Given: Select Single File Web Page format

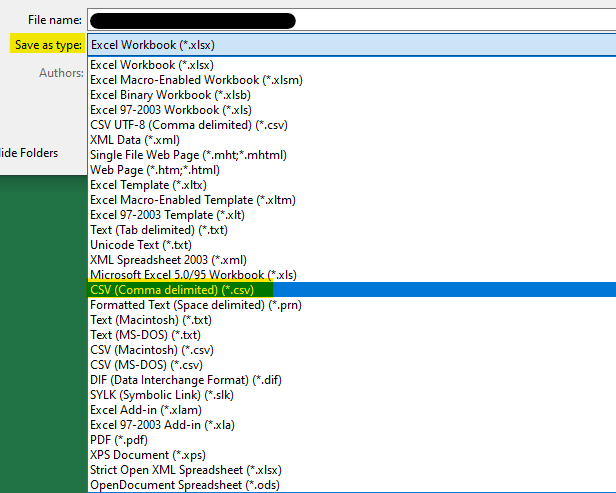Looking at the screenshot, I should 188,155.
